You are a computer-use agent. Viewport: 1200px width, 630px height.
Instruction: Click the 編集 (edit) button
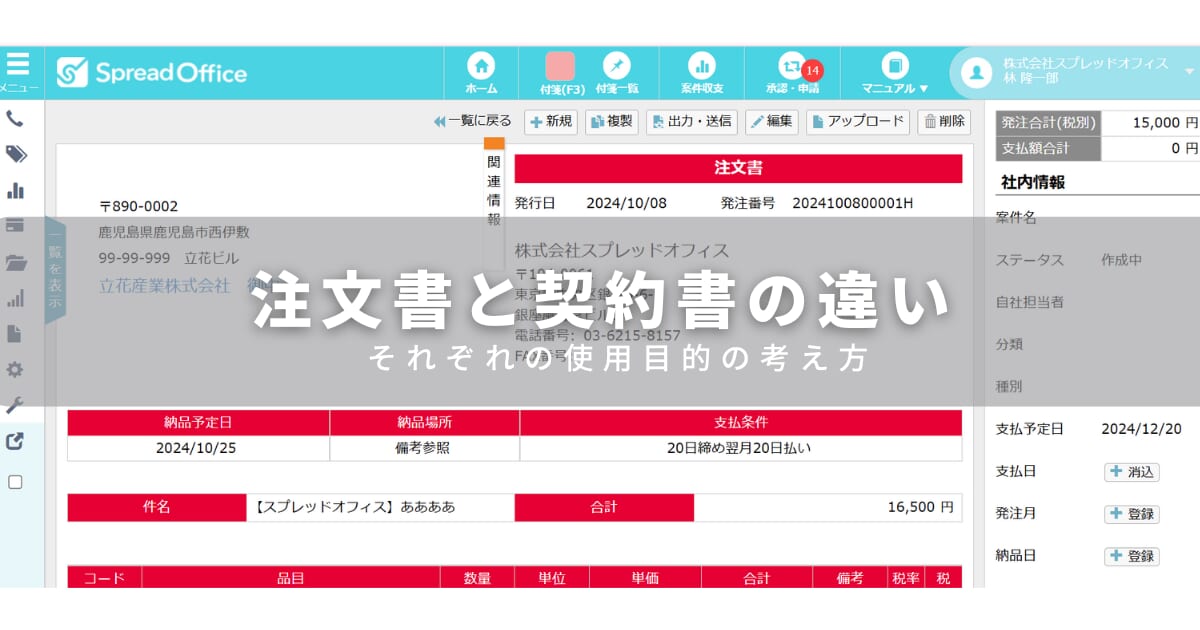[x=771, y=122]
